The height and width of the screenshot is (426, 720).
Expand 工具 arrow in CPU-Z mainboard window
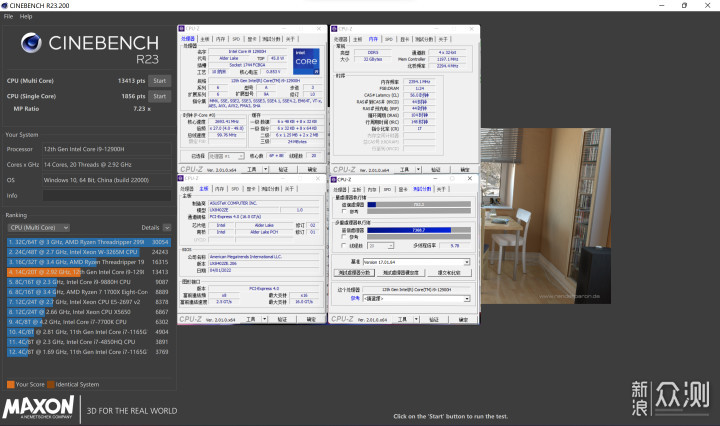264,319
